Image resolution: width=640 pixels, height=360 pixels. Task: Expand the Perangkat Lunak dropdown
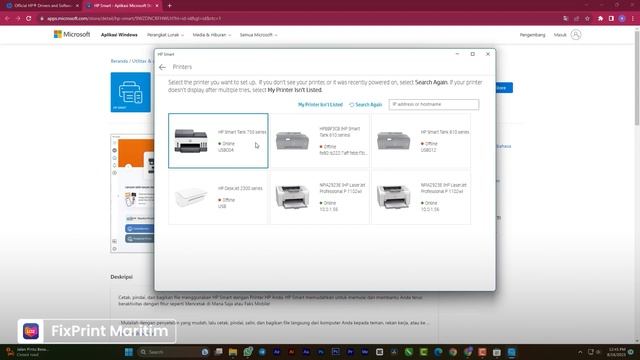(165, 35)
